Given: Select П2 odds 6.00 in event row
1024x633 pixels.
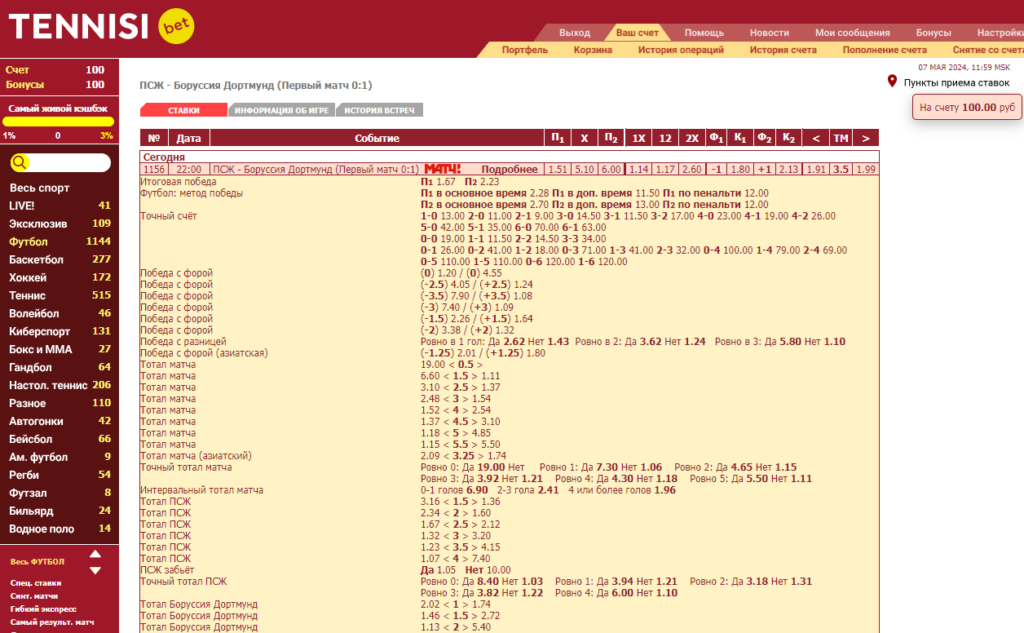Looking at the screenshot, I should click(611, 169).
